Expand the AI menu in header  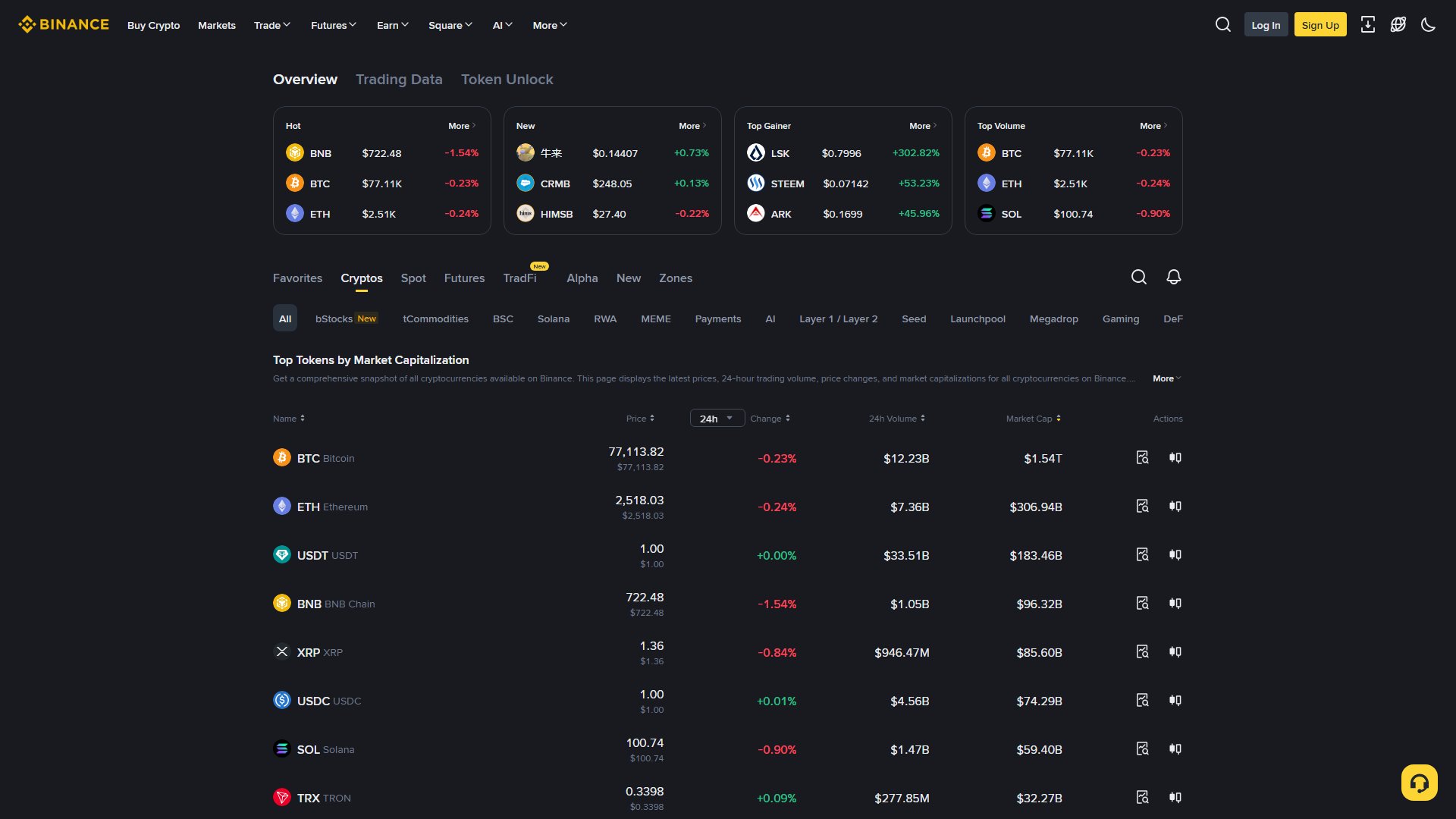(503, 25)
